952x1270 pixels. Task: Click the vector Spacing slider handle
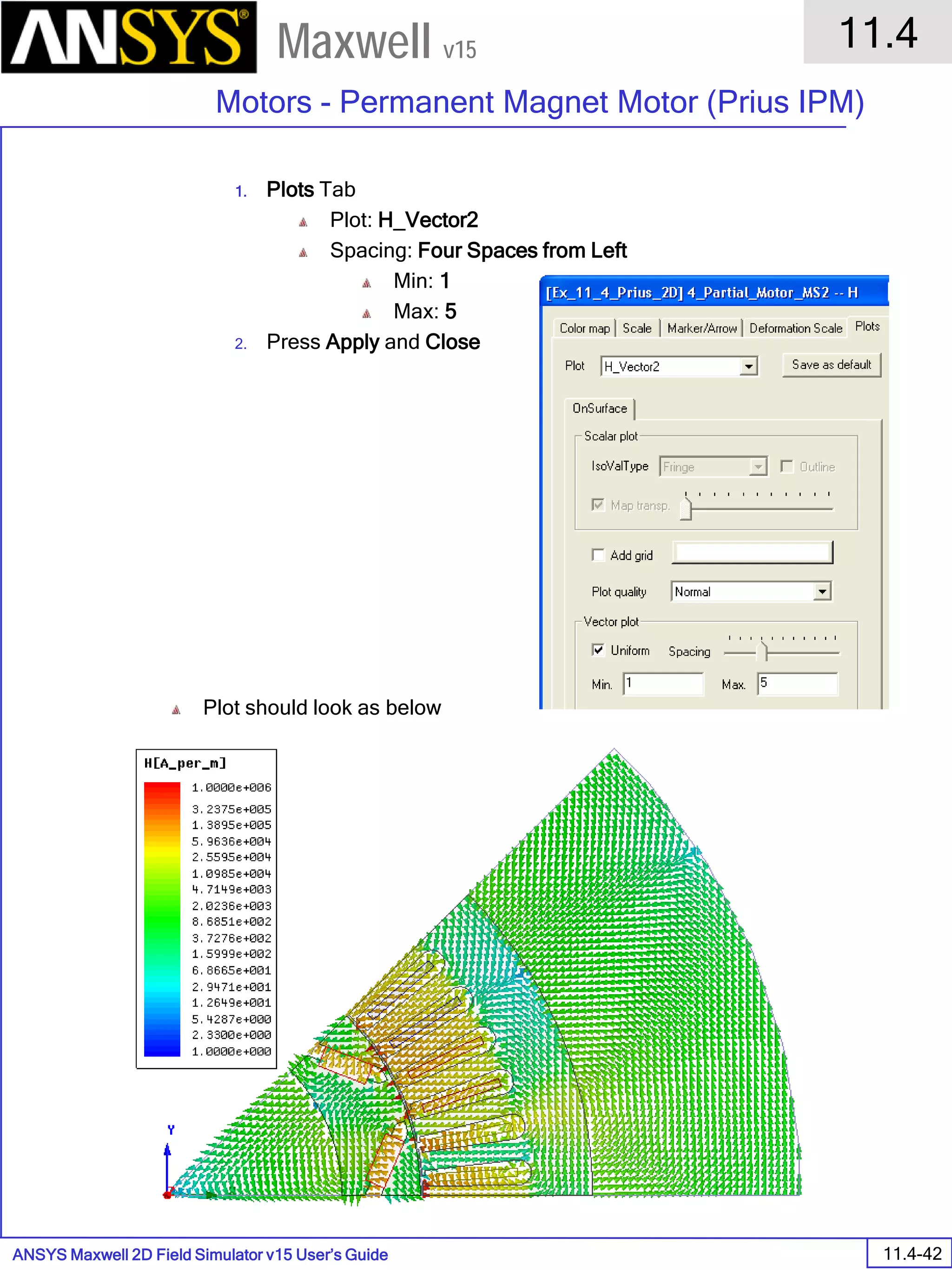pyautogui.click(x=761, y=652)
